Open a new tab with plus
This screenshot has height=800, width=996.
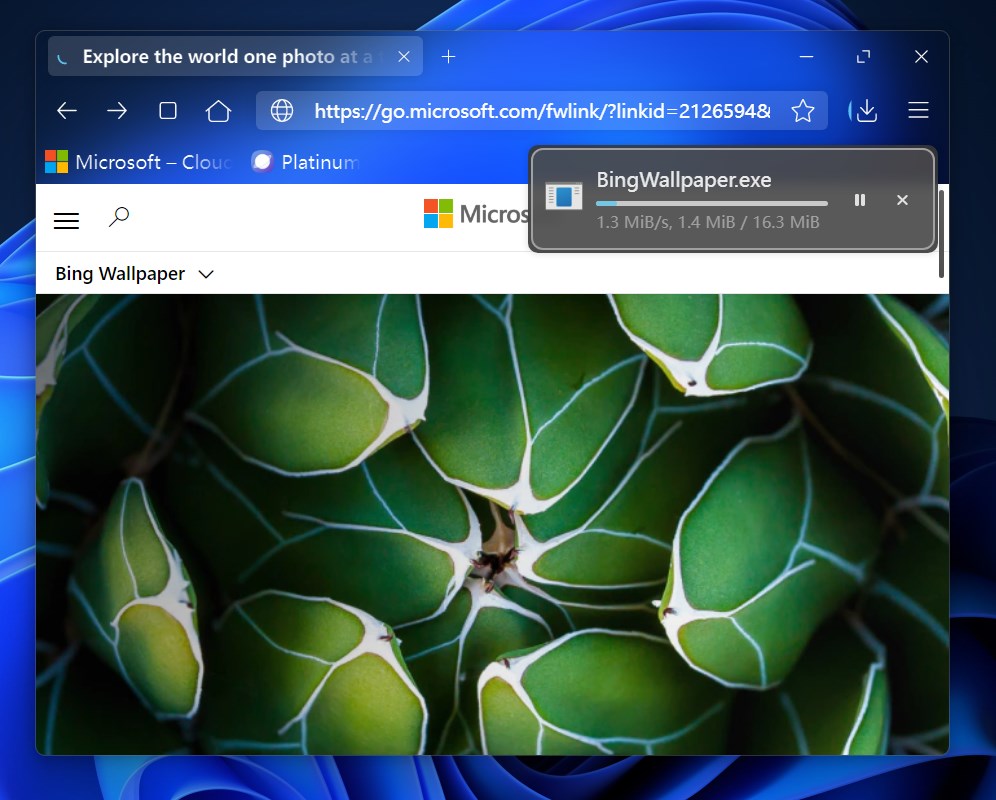click(x=448, y=57)
